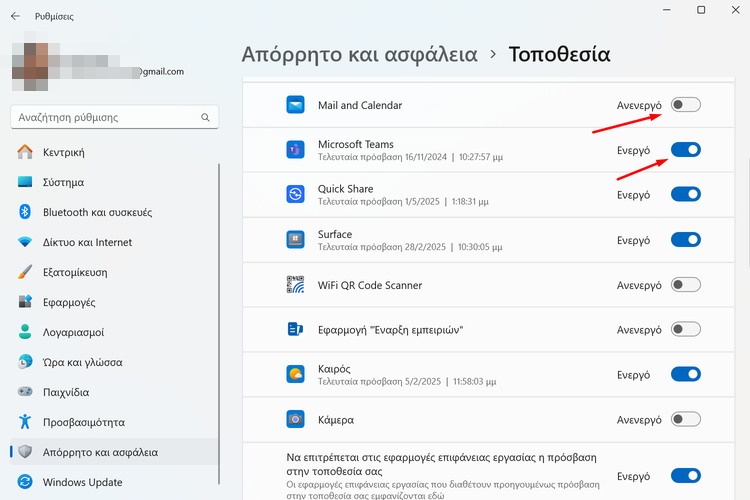Toggle Έναρξη εμπειριών location access on
This screenshot has height=500, width=750.
click(685, 329)
